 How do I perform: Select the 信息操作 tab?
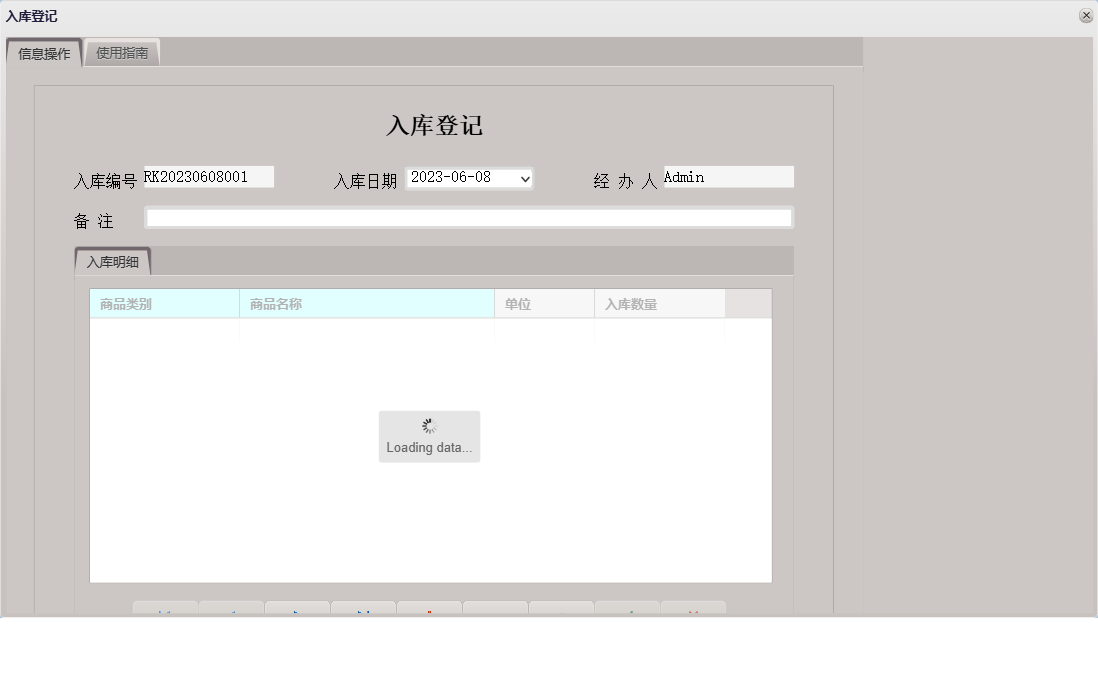43,52
